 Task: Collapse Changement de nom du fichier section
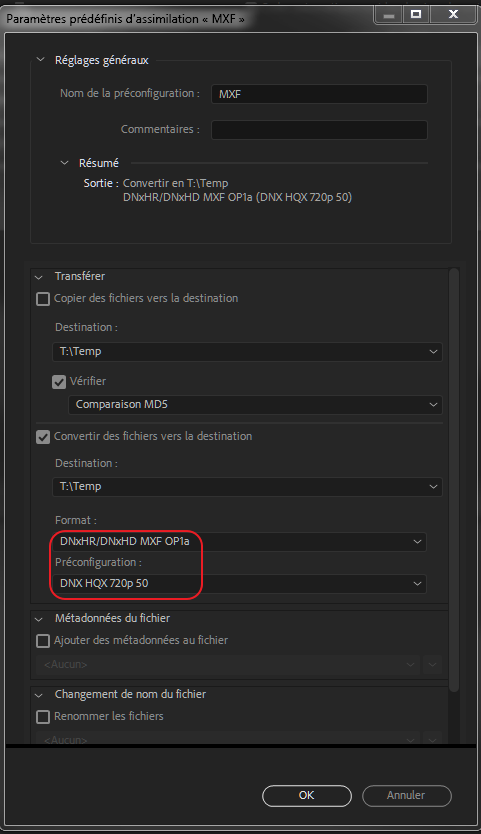pos(39,695)
